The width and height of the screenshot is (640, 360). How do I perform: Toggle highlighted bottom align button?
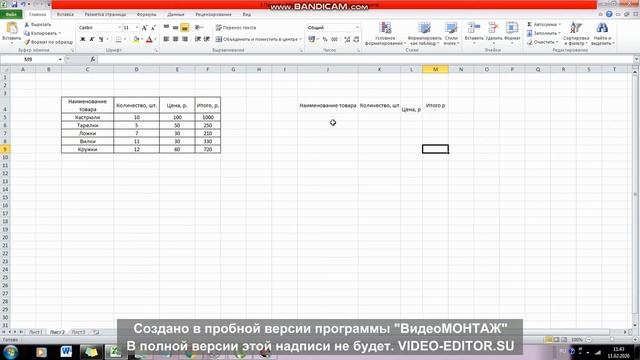(x=184, y=27)
